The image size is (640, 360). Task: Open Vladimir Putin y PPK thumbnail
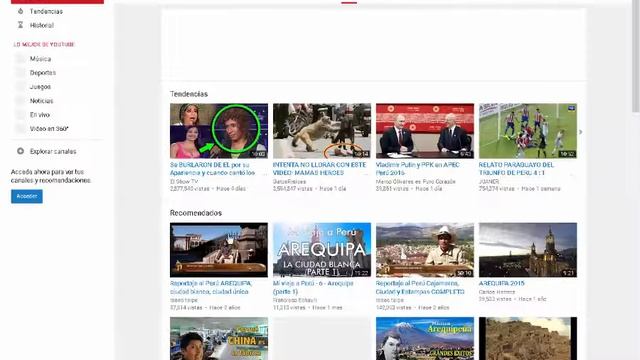tap(425, 131)
